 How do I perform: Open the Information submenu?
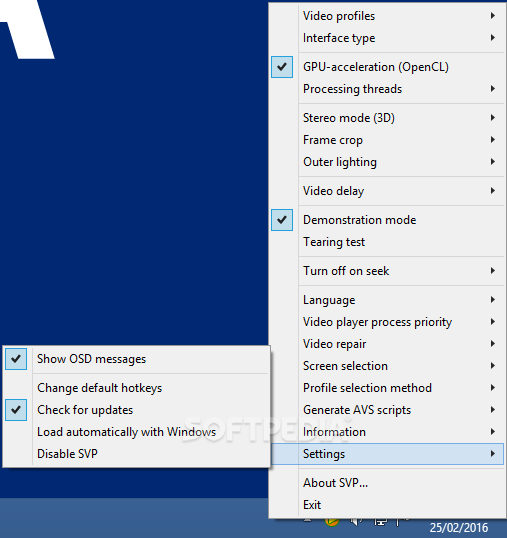387,432
